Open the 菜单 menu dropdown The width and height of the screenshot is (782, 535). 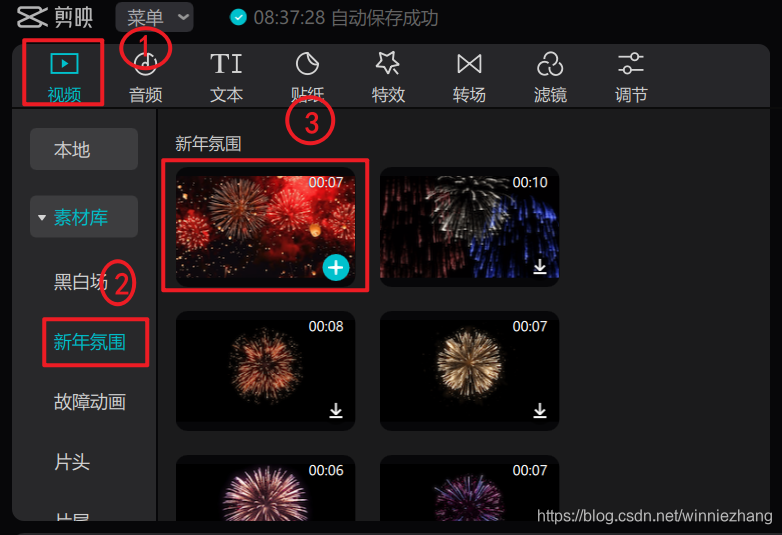155,17
